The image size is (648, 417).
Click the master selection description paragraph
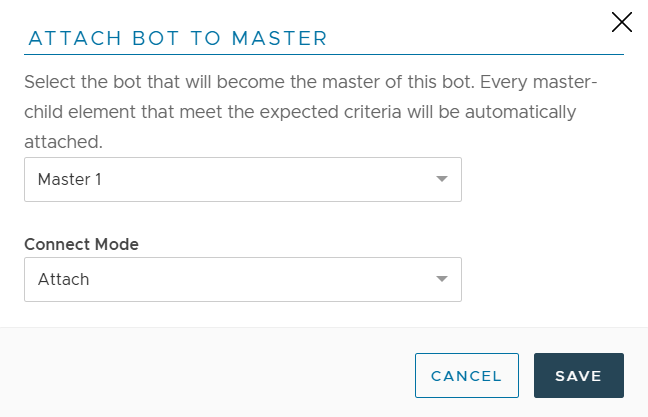[310, 112]
